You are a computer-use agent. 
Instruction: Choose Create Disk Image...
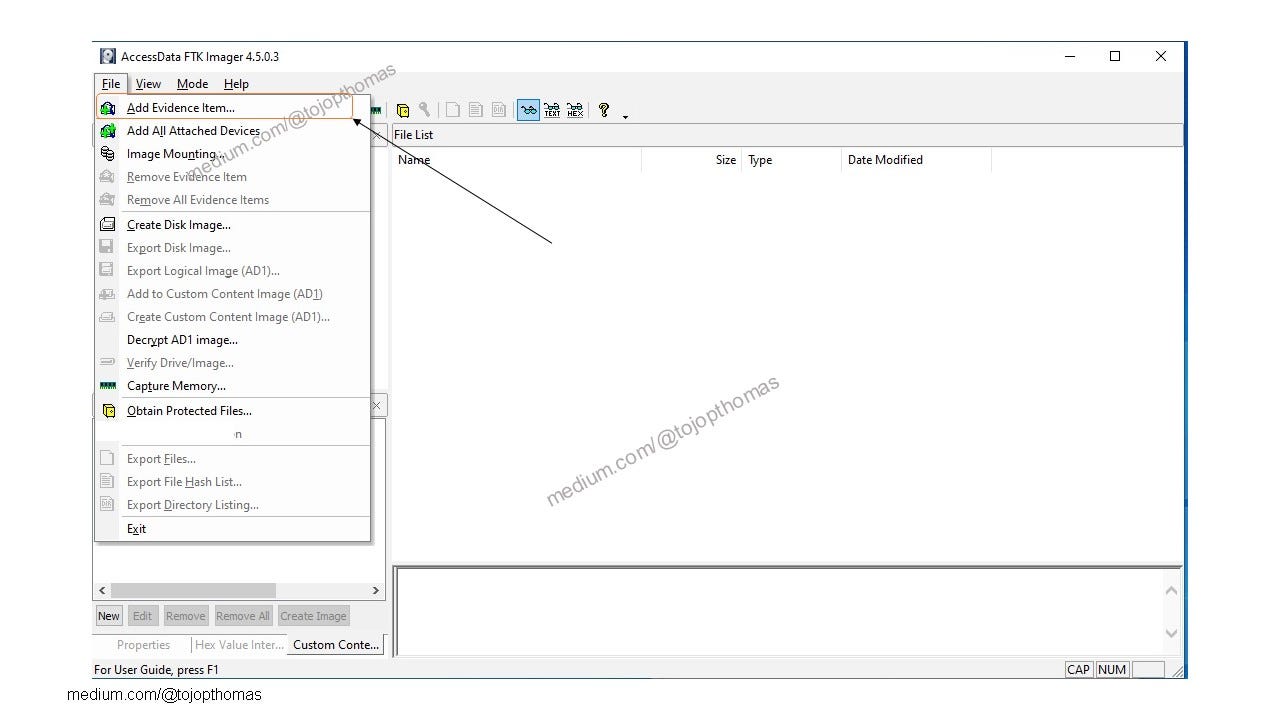[232, 225]
